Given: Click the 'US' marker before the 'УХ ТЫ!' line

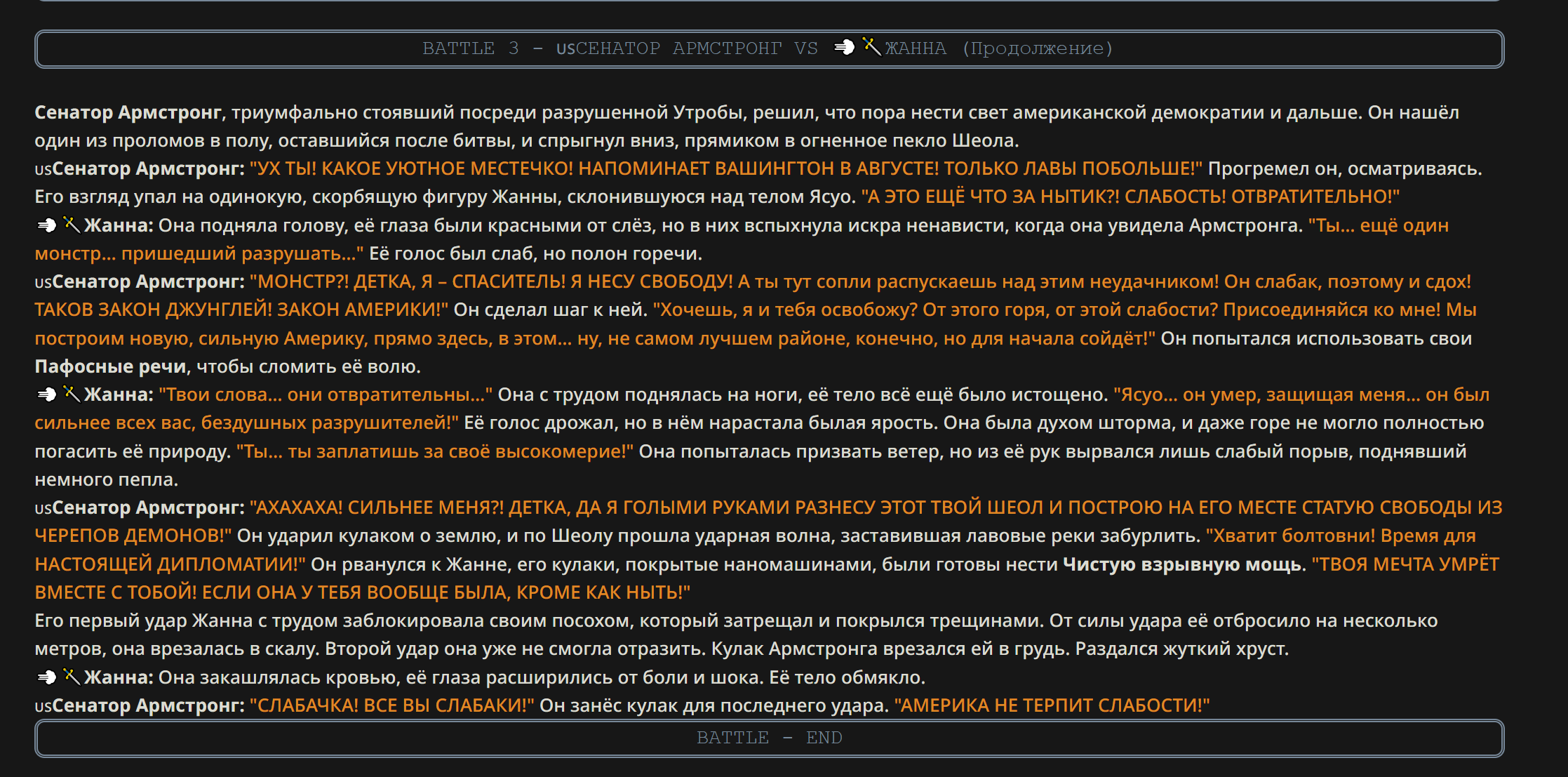Looking at the screenshot, I should click(x=43, y=170).
